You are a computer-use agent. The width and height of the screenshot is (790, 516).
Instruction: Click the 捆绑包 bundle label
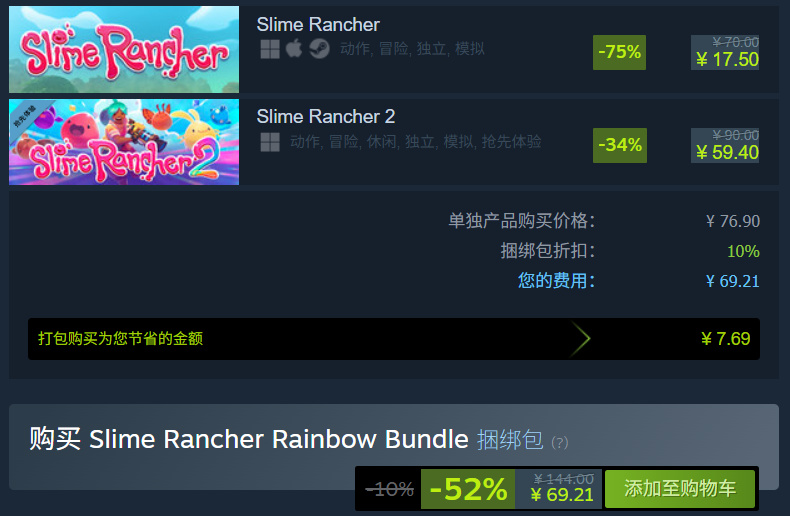(x=510, y=440)
